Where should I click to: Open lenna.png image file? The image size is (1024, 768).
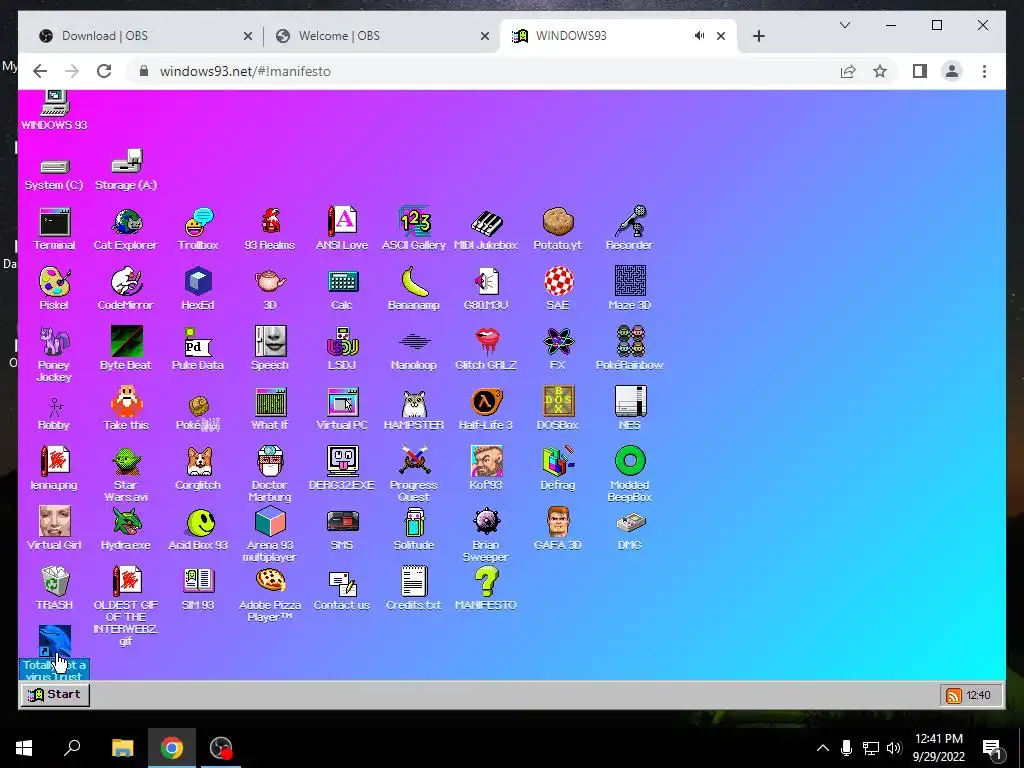(54, 468)
